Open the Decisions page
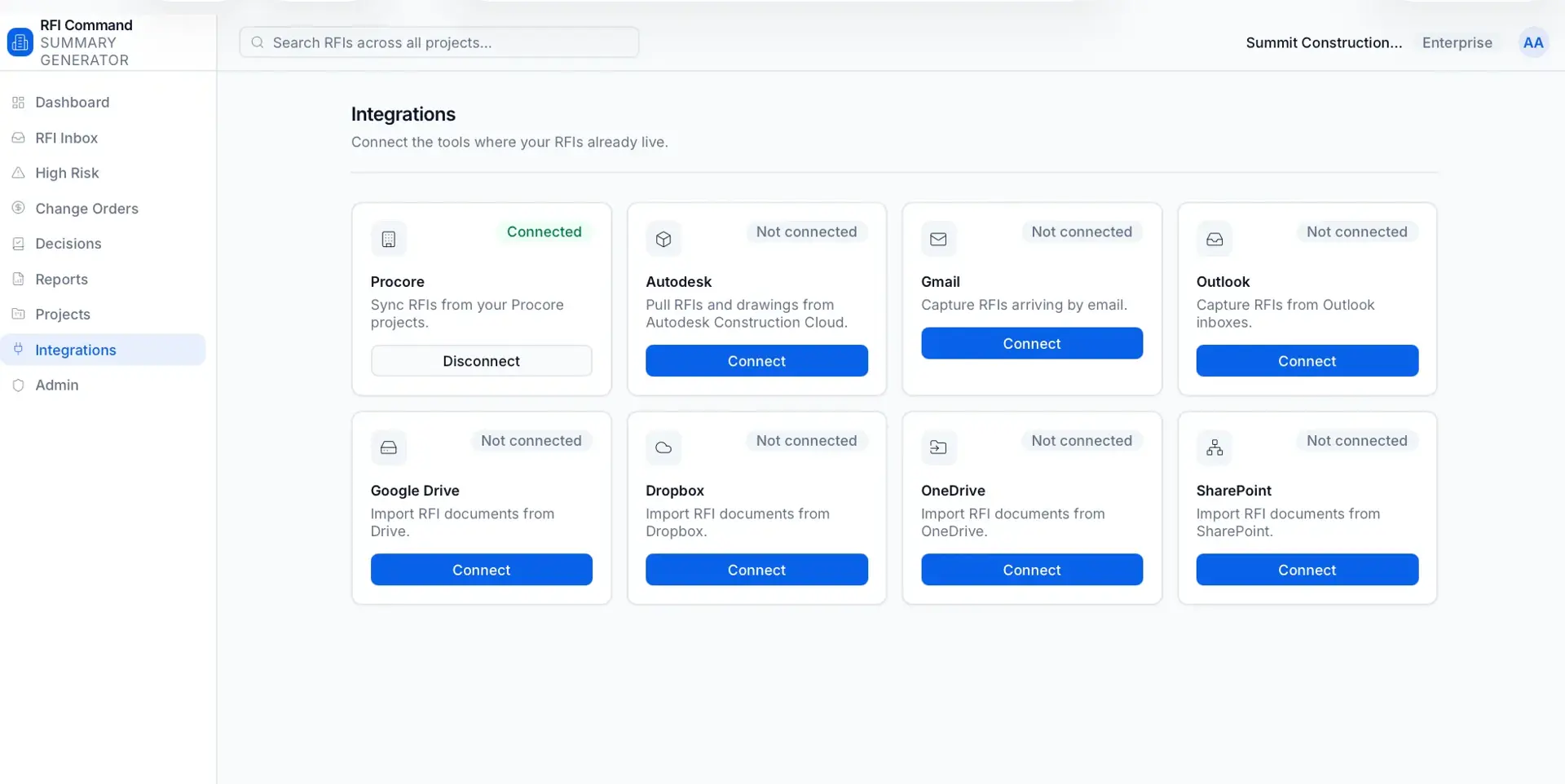 point(103,244)
